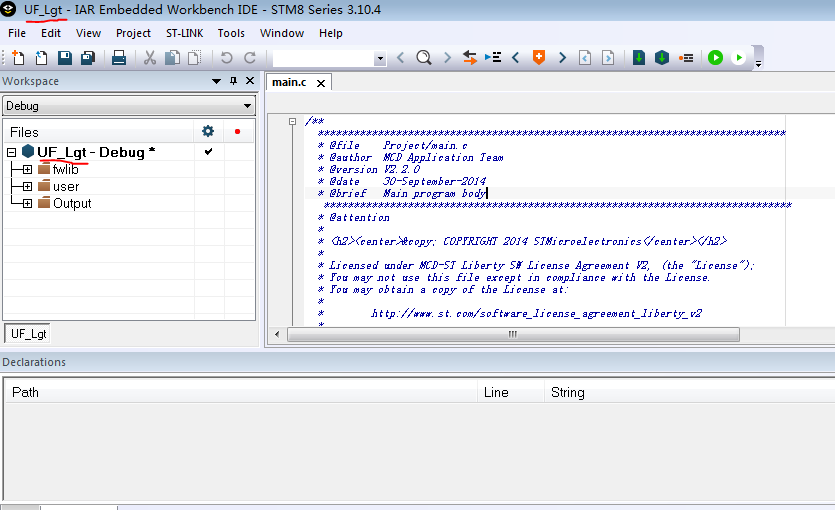Select the UF_Lgt workspace tab at bottom
The image size is (835, 510).
click(x=28, y=334)
